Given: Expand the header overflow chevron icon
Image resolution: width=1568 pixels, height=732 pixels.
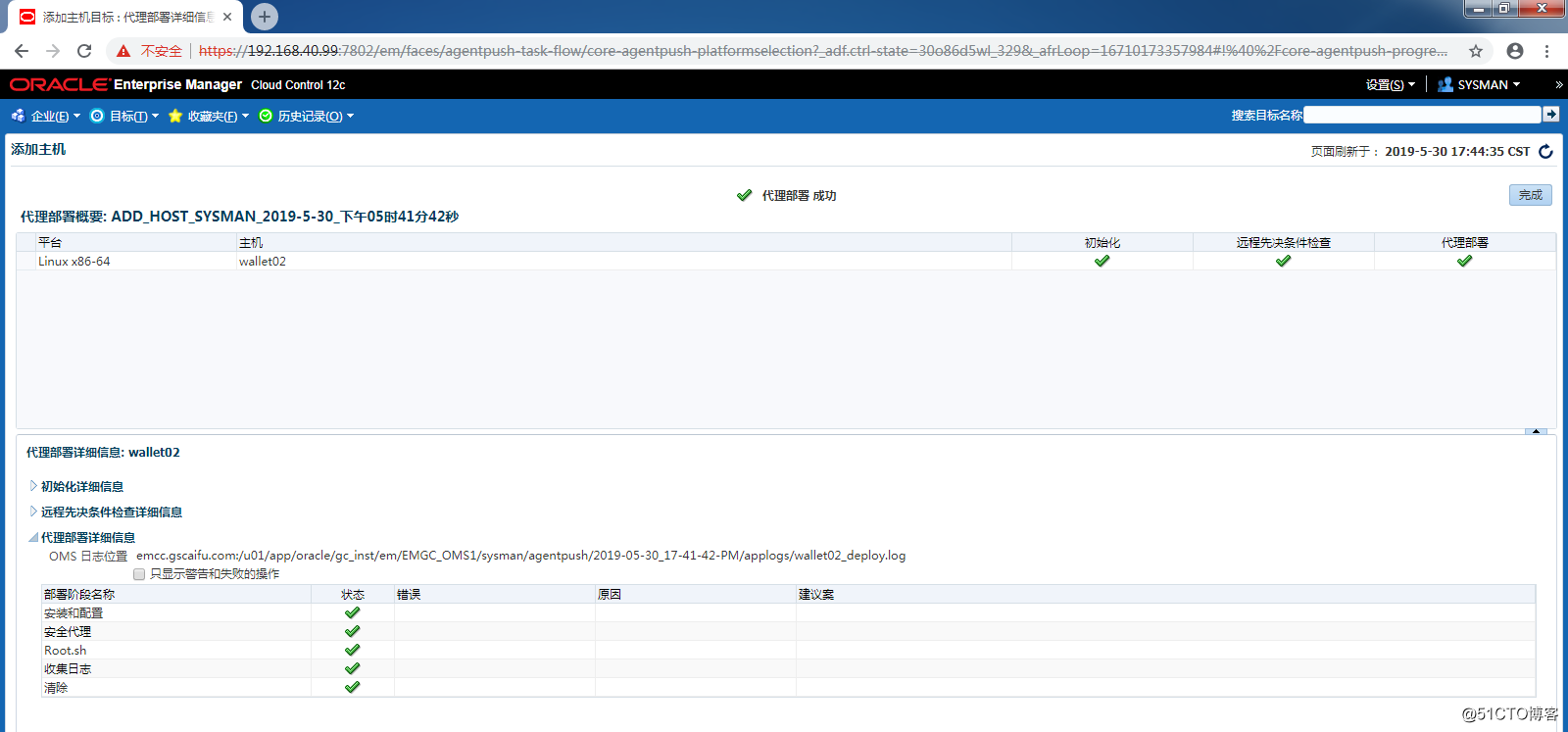Looking at the screenshot, I should [1559, 84].
